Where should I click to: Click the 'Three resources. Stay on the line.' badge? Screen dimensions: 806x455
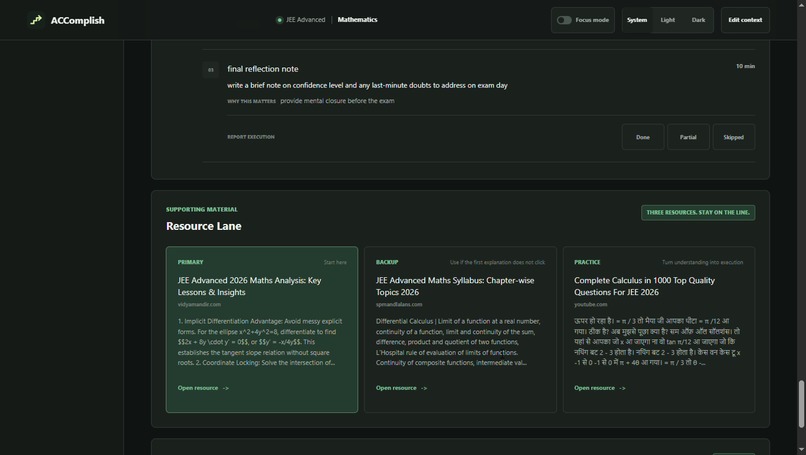[x=698, y=212]
